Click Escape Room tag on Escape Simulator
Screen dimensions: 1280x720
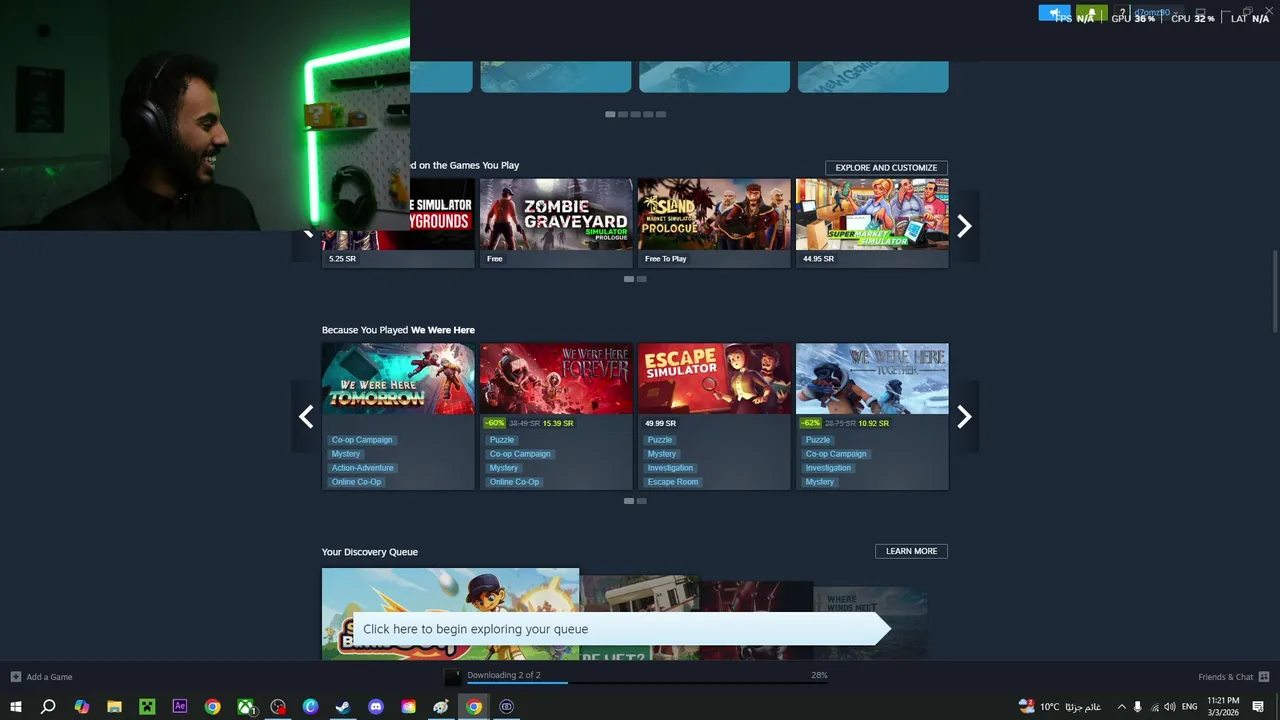[673, 482]
